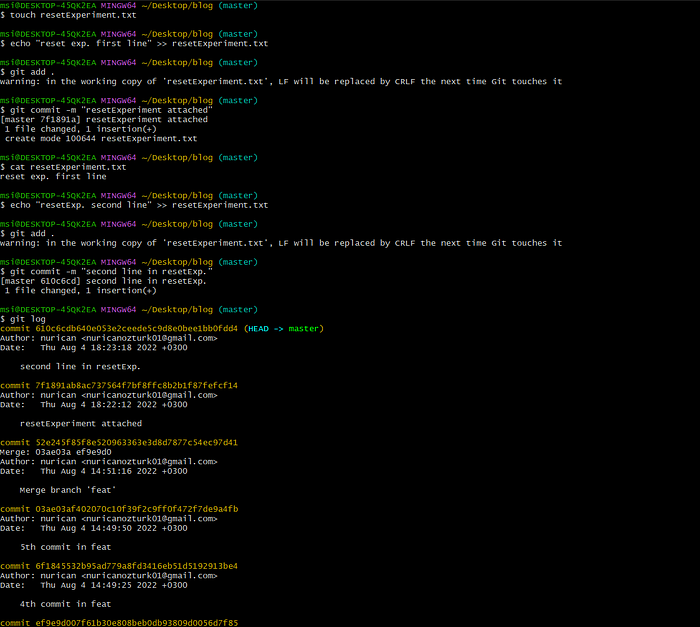Click the git commit -m "resetExperiment attached" command
This screenshot has height=627, width=700.
(106, 110)
